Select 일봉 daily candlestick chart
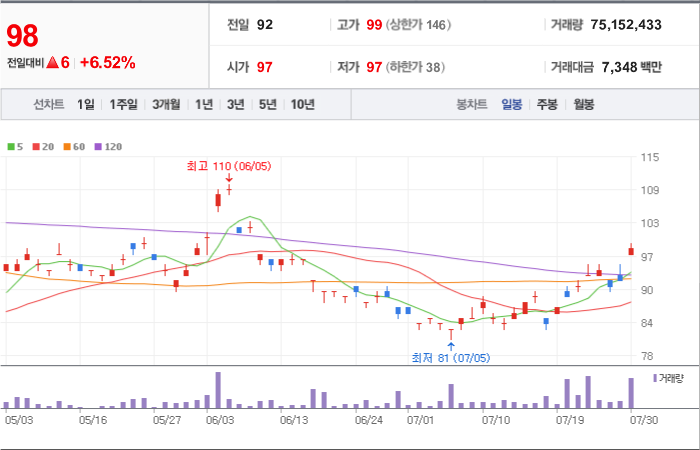Image resolution: width=700 pixels, height=450 pixels. (x=511, y=105)
